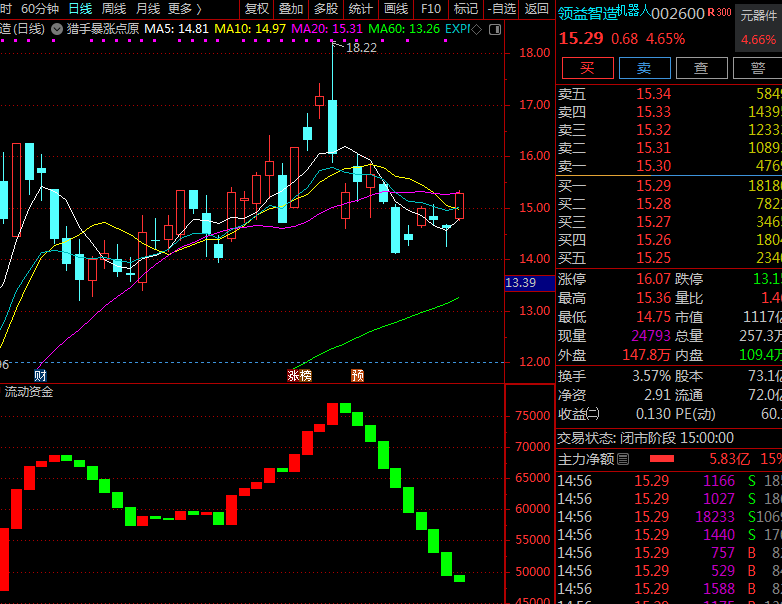Image resolution: width=782 pixels, height=604 pixels.
Task: Click the 外盘 value 147.8万
Action: coord(646,355)
